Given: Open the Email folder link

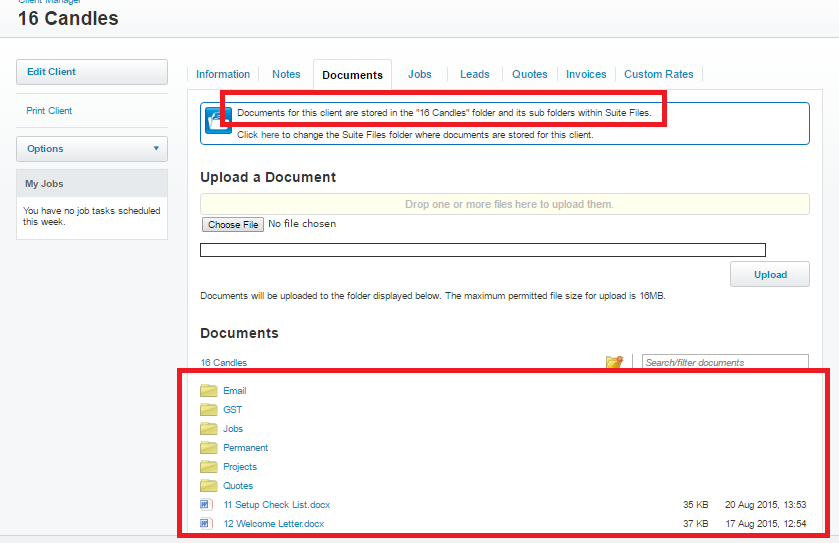Looking at the screenshot, I should [234, 391].
